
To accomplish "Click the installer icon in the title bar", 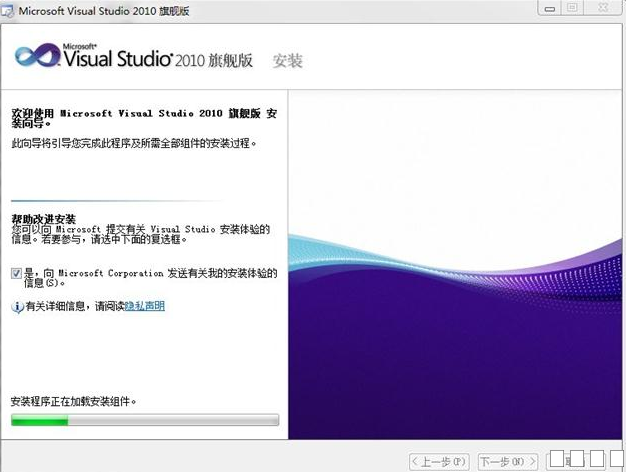I will [x=9, y=10].
